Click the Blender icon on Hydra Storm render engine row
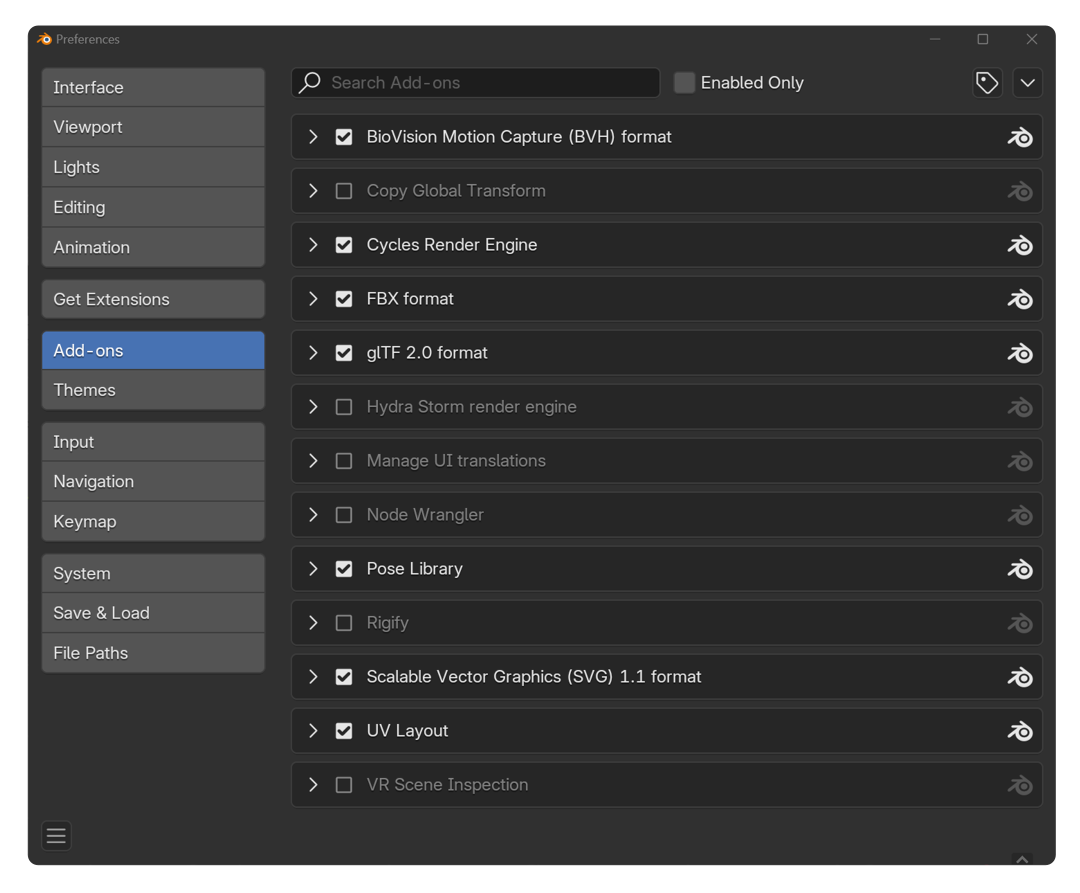The width and height of the screenshot is (1080, 893). point(1020,407)
